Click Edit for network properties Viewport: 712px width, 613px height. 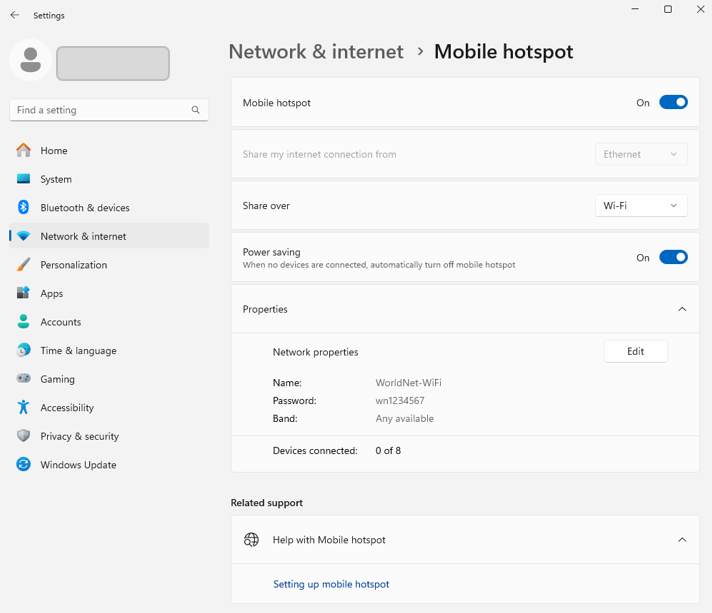635,352
